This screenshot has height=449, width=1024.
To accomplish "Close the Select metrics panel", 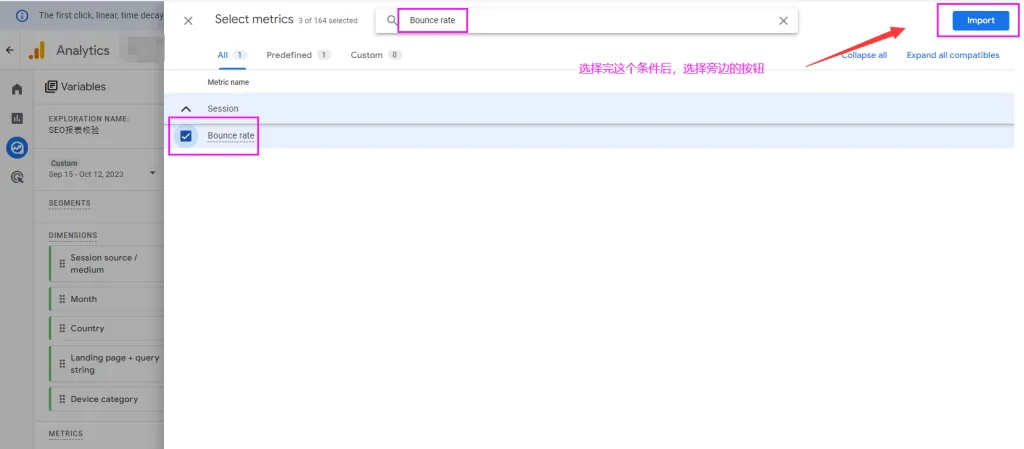I will pos(188,21).
